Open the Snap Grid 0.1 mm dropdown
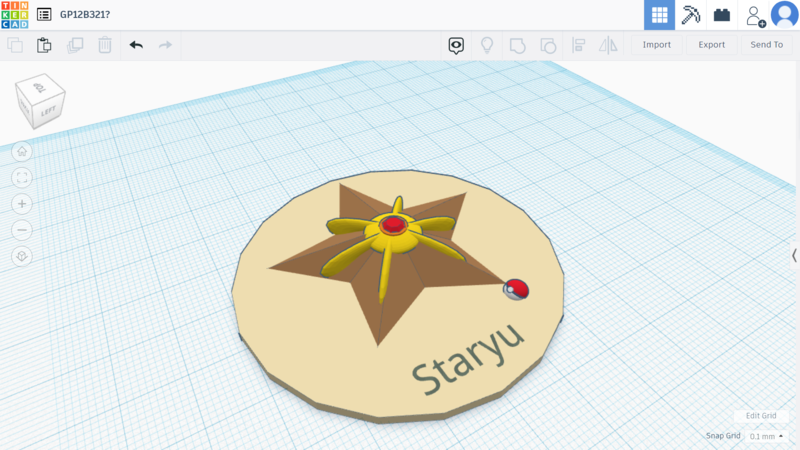Image resolution: width=800 pixels, height=450 pixels. click(x=766, y=436)
